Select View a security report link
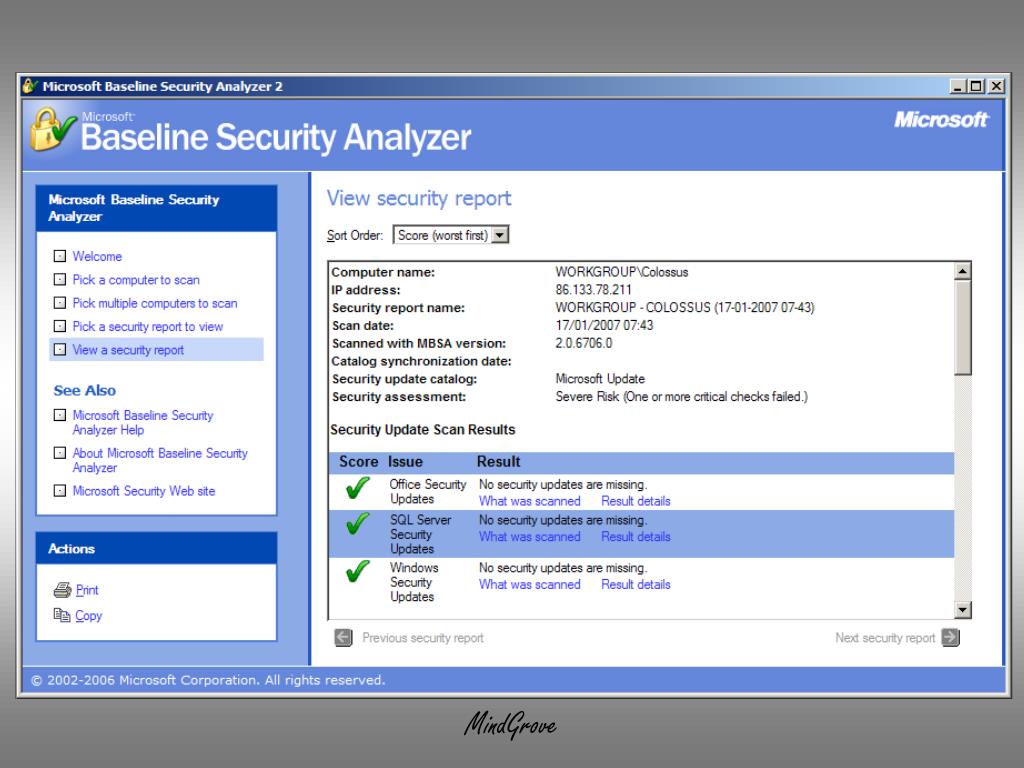Image resolution: width=1024 pixels, height=768 pixels. [x=128, y=350]
